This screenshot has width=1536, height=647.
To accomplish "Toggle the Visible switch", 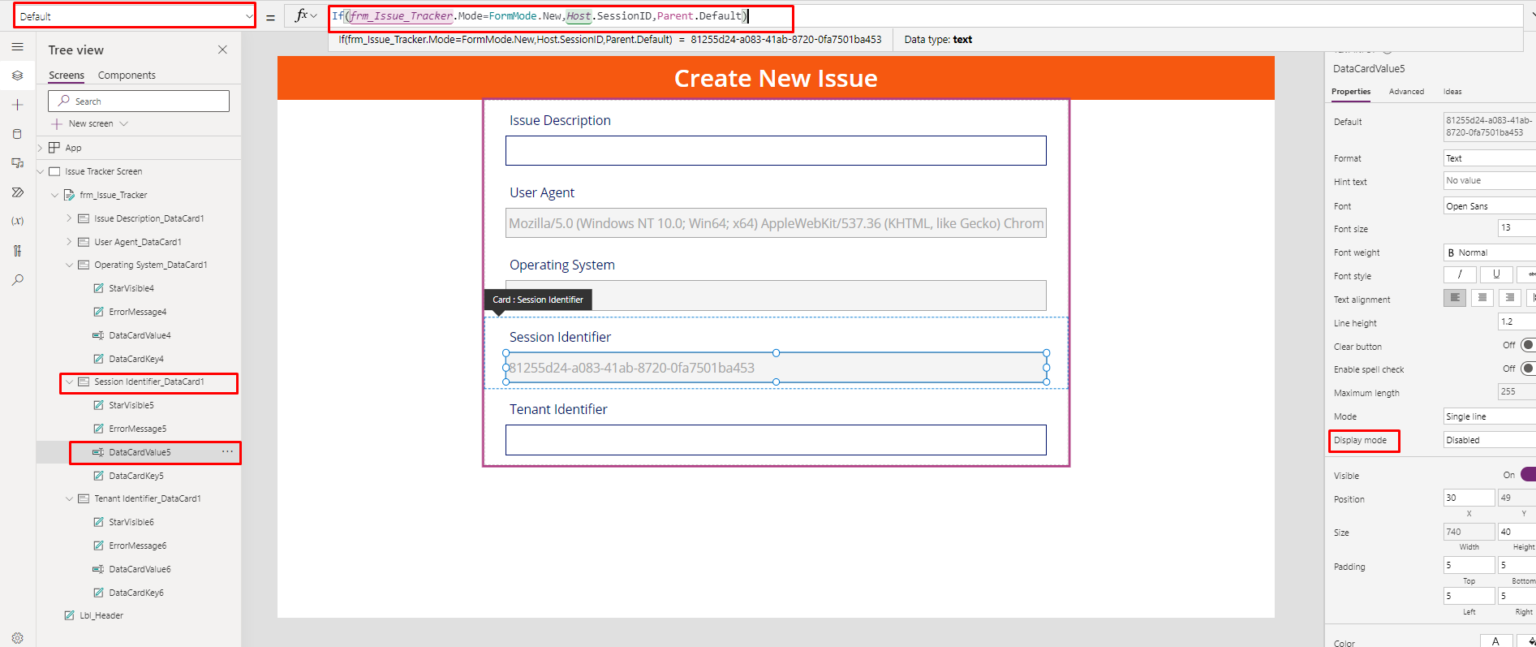I will click(1527, 476).
